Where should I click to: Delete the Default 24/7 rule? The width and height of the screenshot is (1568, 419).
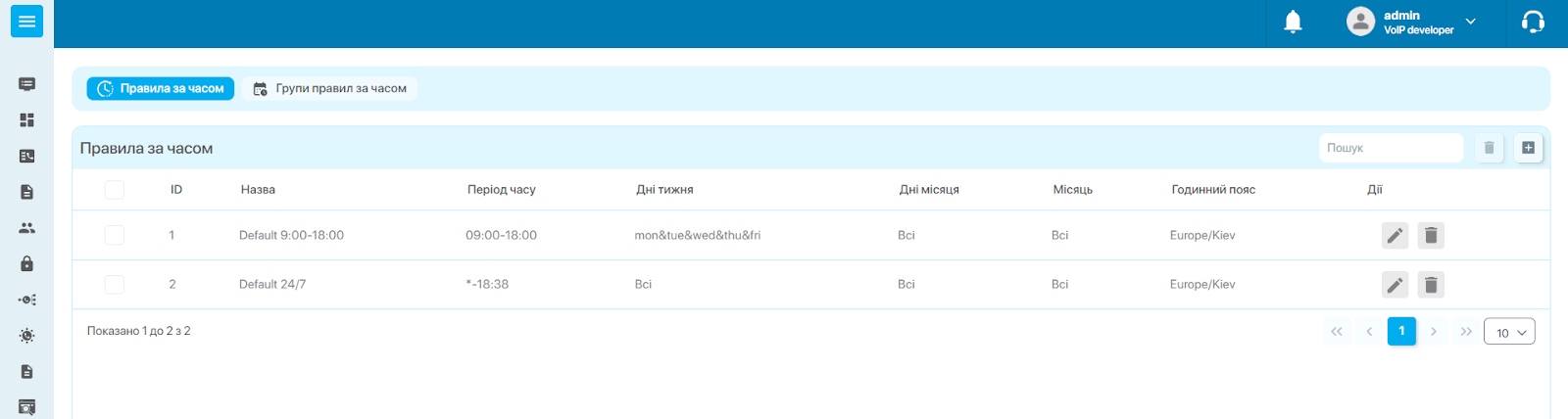tap(1431, 285)
